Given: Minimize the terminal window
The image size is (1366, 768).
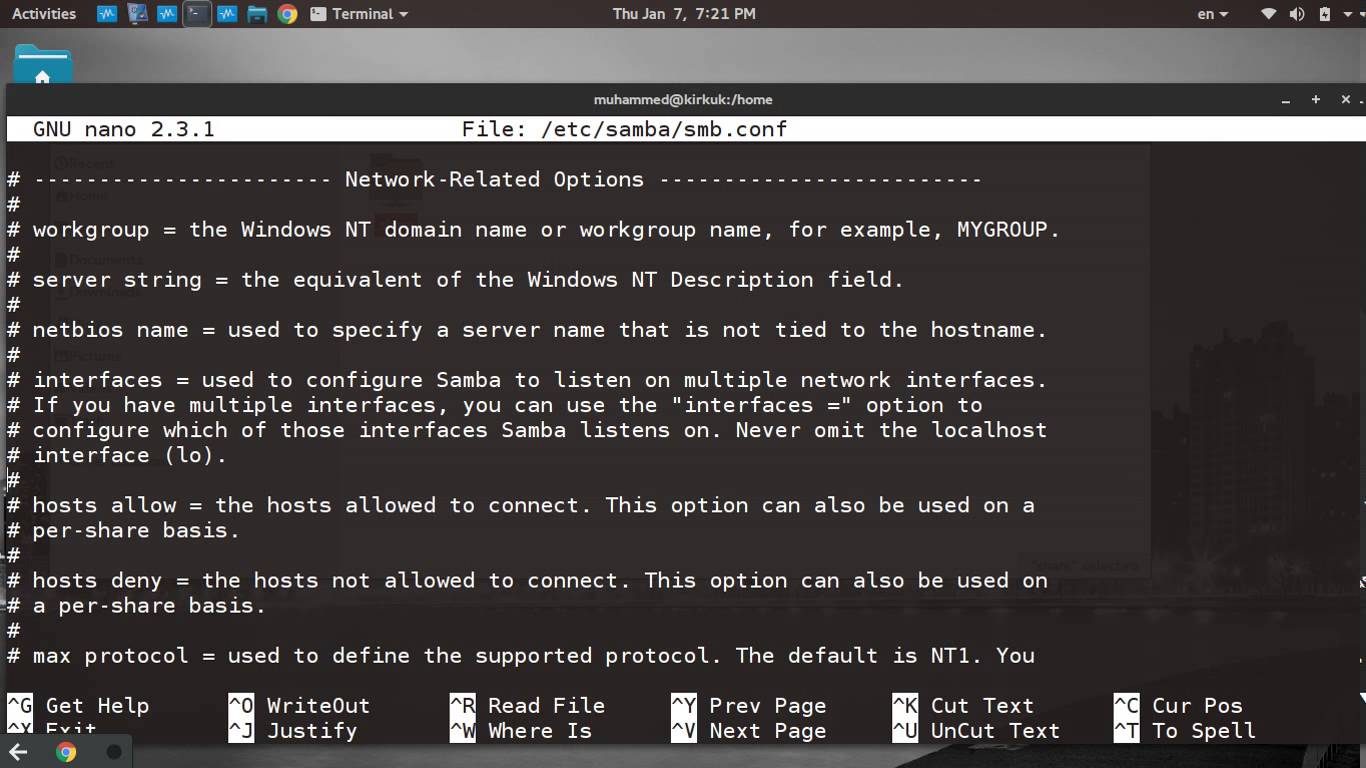Looking at the screenshot, I should click(1287, 100).
